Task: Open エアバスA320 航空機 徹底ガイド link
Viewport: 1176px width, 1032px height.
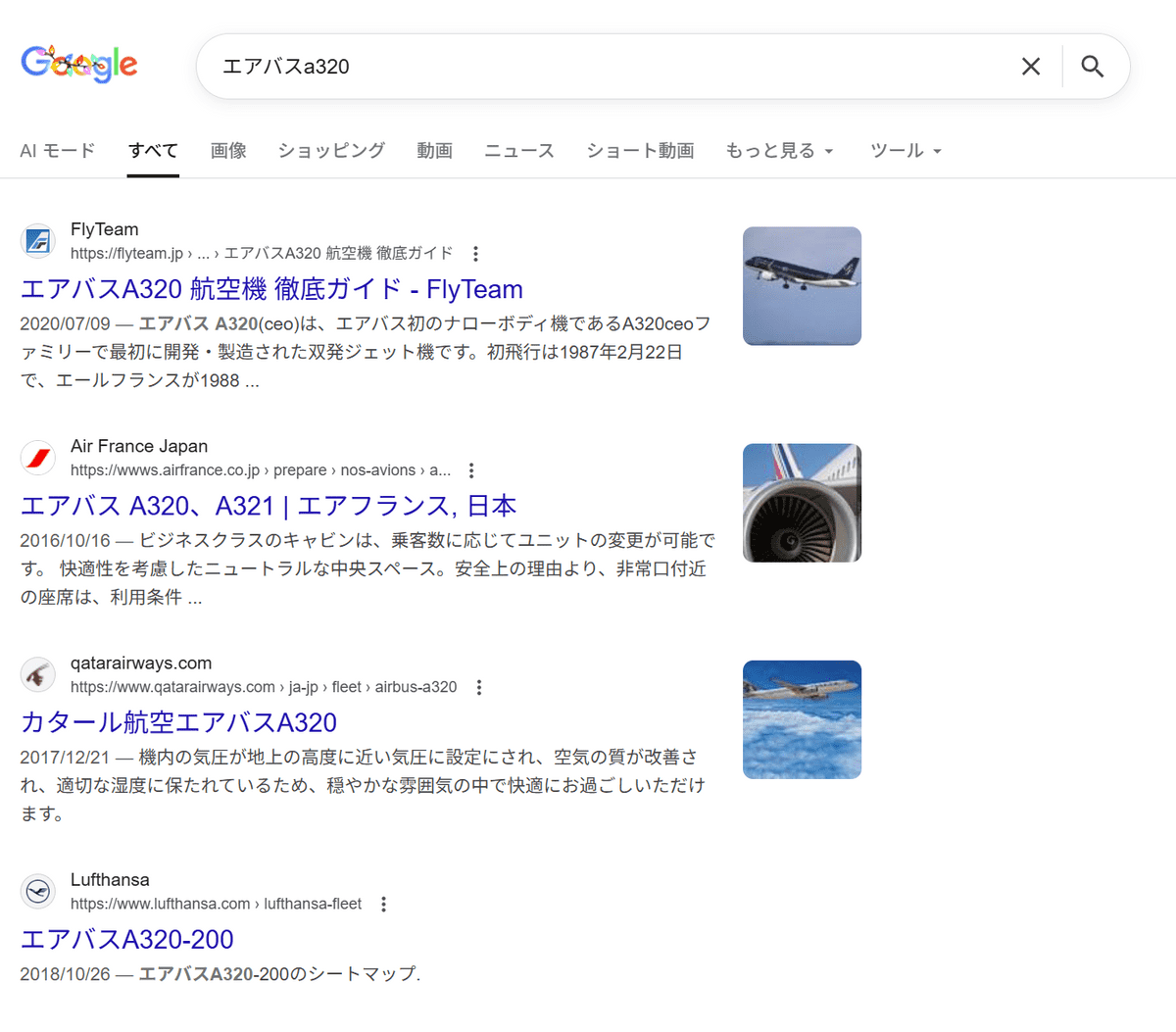Action: (271, 289)
